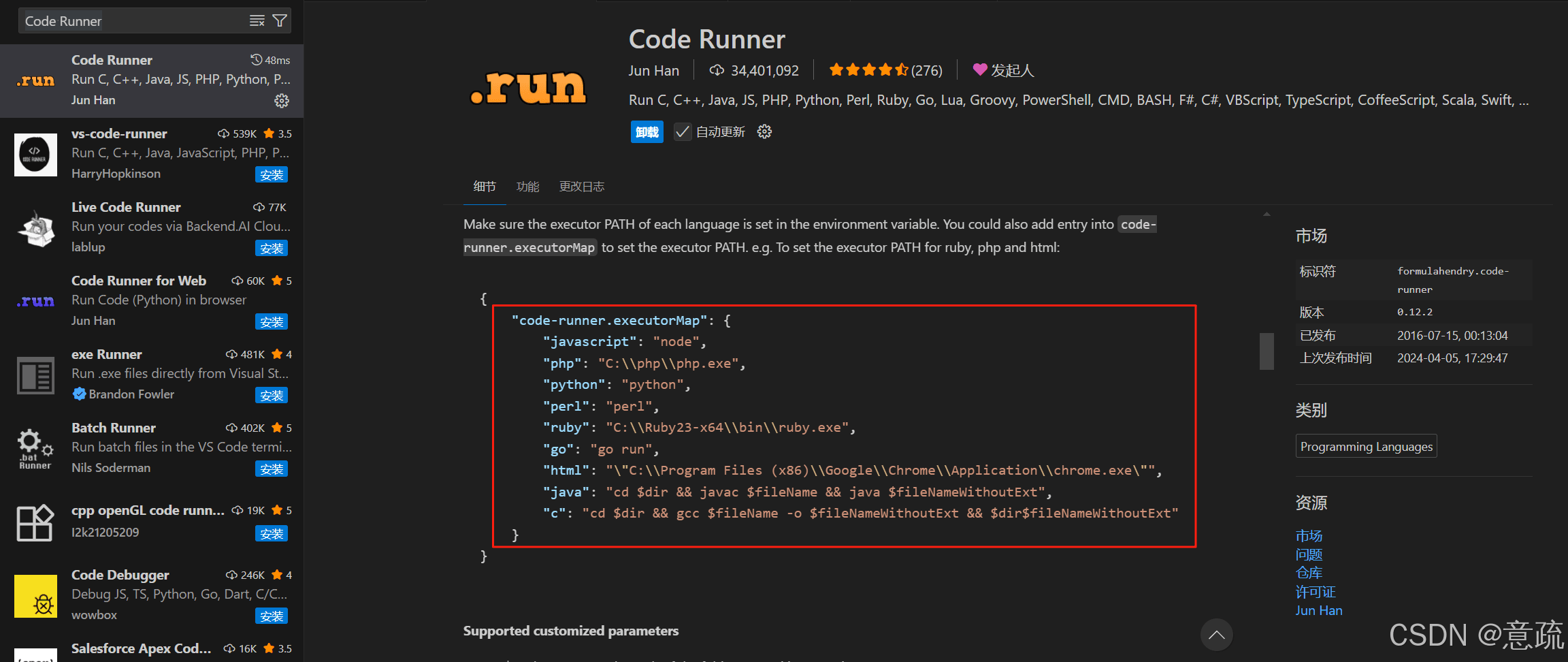Click the Programming Languages category tag

click(1366, 446)
